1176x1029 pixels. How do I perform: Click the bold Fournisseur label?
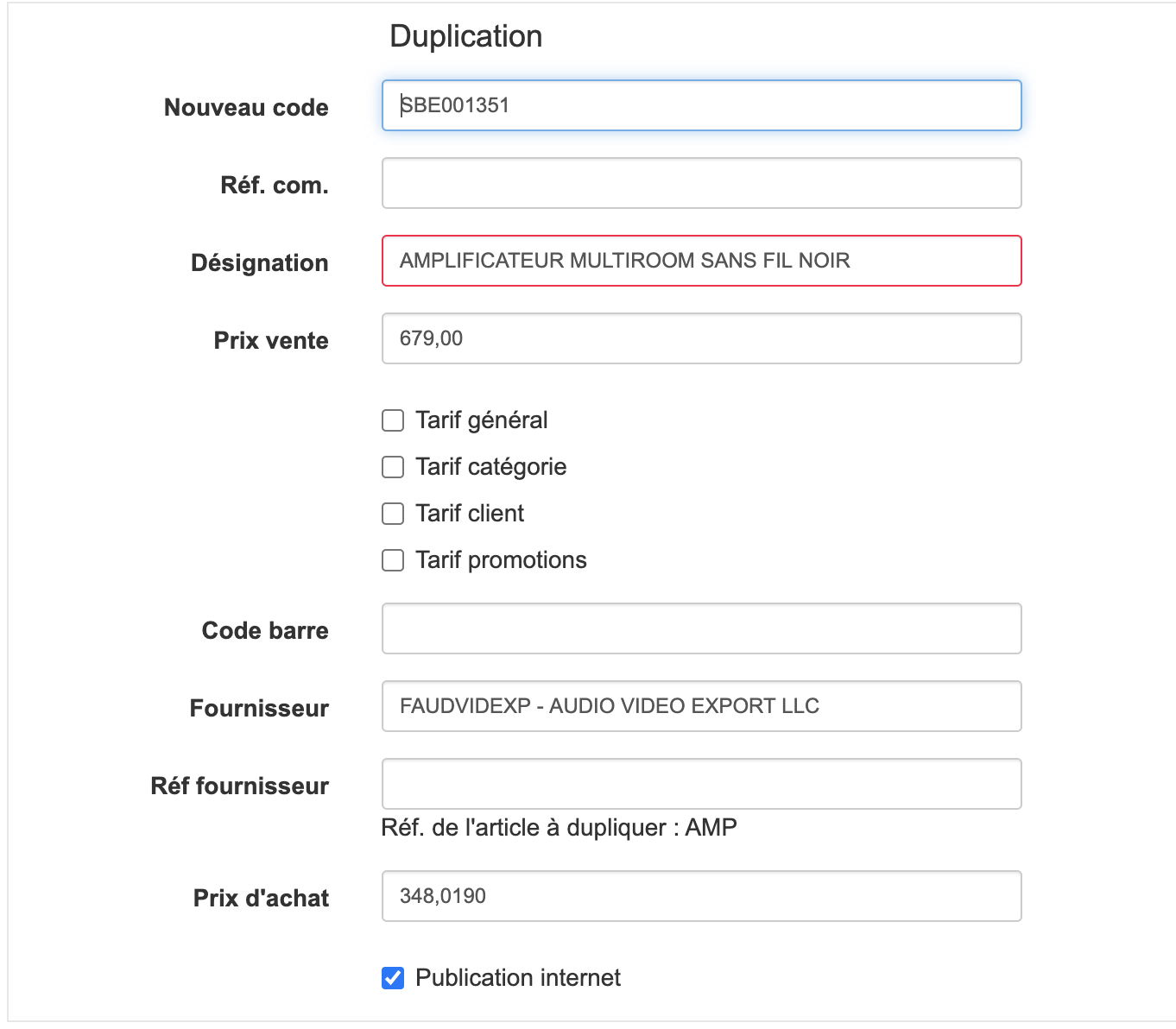[x=259, y=709]
